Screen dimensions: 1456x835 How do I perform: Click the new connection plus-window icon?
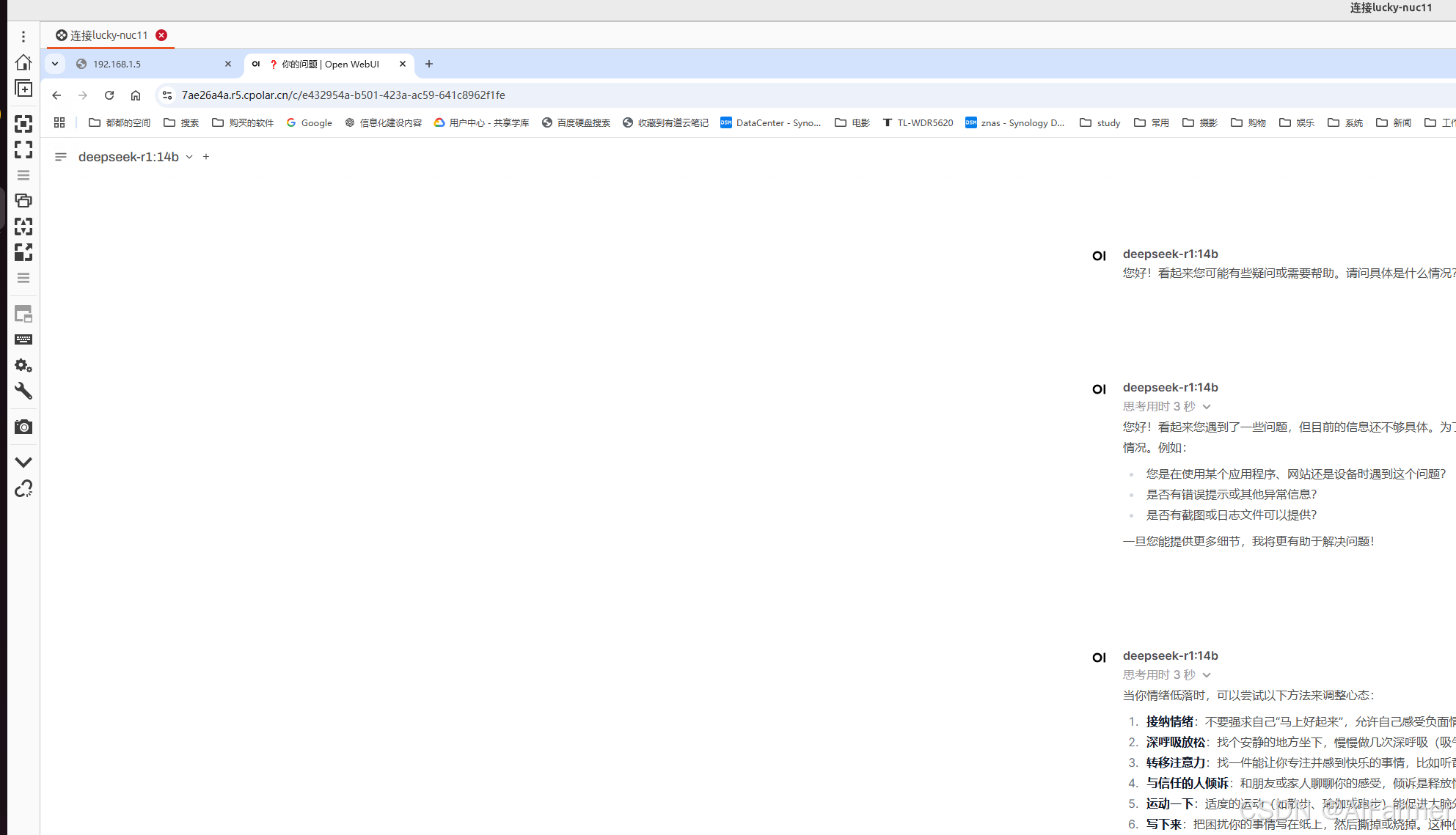[23, 89]
